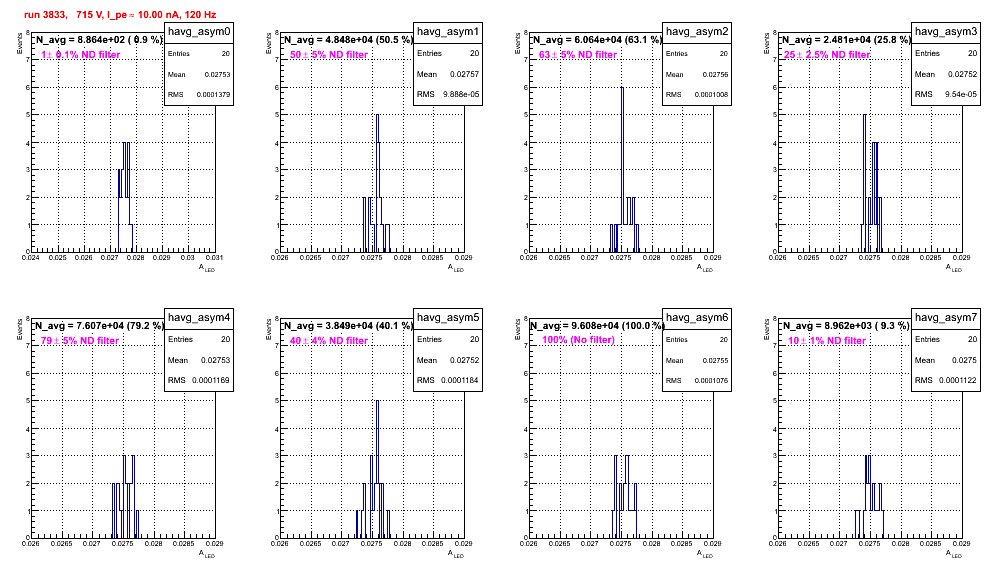
Task: Click the N_avg = 2.481e+04 label
Action: point(846,40)
